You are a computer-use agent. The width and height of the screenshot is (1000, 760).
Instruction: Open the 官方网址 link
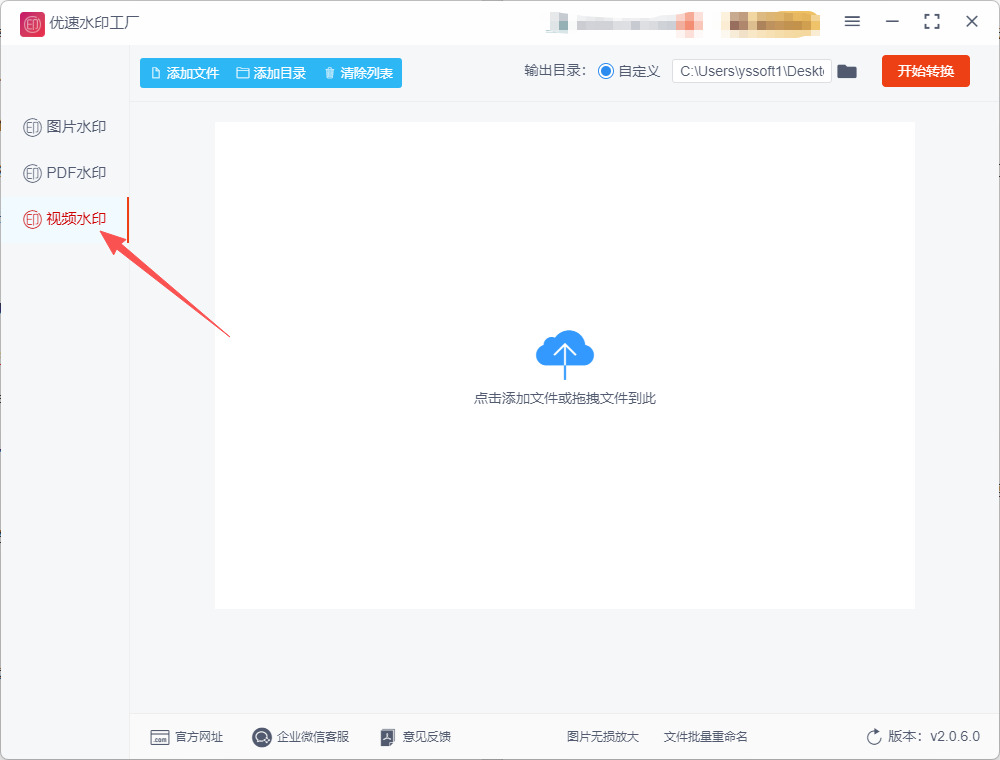[186, 737]
